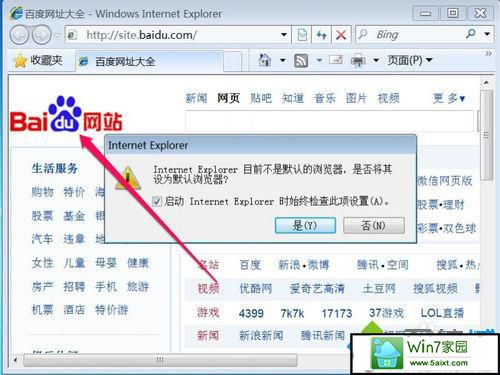Open the recent pages dropdown beside Forward
This screenshot has width=500, height=375.
(x=57, y=35)
